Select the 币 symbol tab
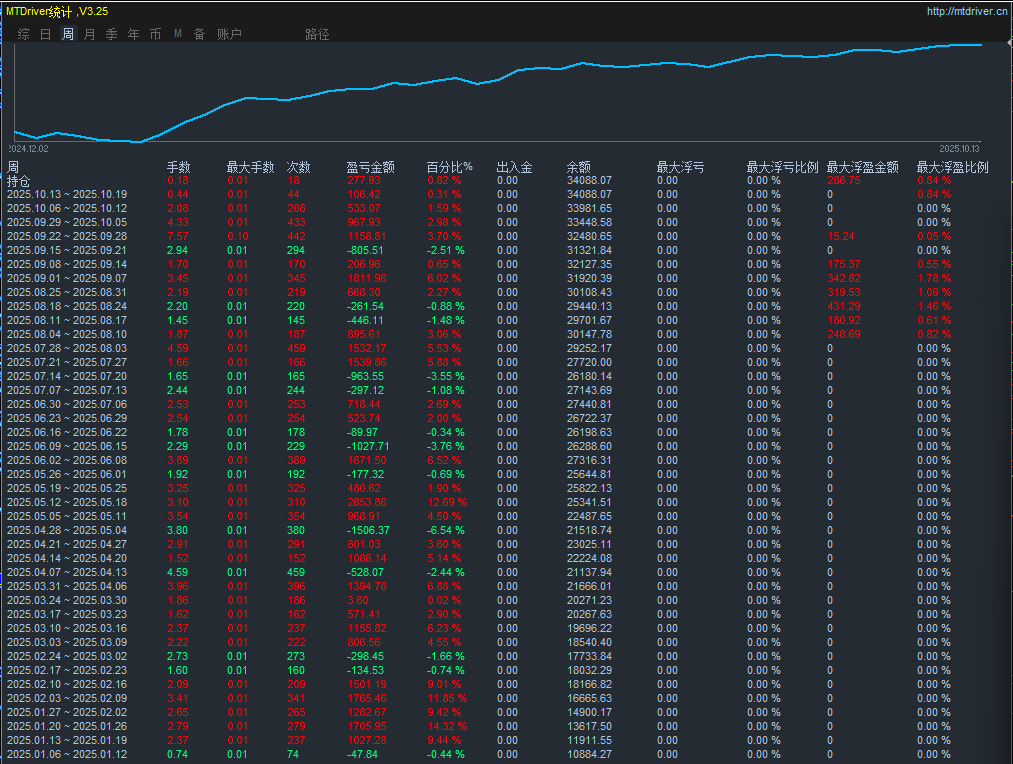 click(155, 34)
